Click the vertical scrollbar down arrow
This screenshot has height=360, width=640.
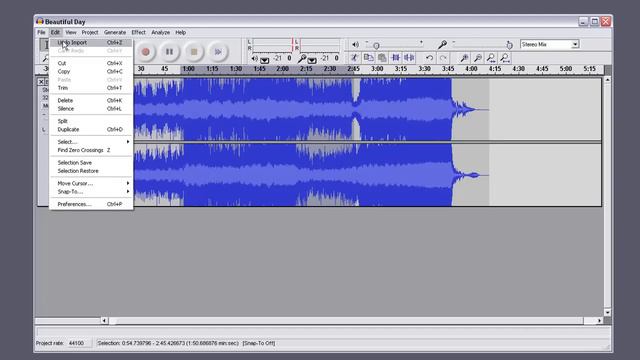(607, 313)
